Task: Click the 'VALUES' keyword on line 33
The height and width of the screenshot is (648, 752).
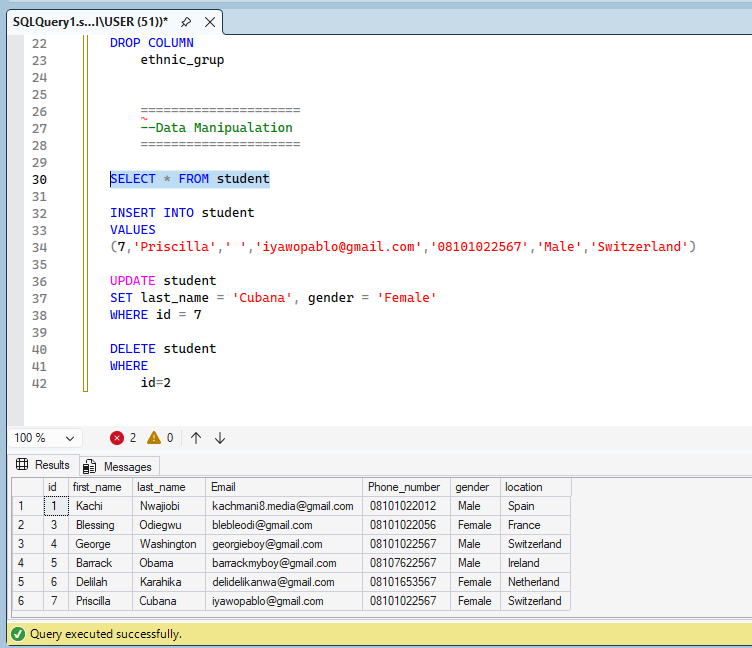Action: 133,230
